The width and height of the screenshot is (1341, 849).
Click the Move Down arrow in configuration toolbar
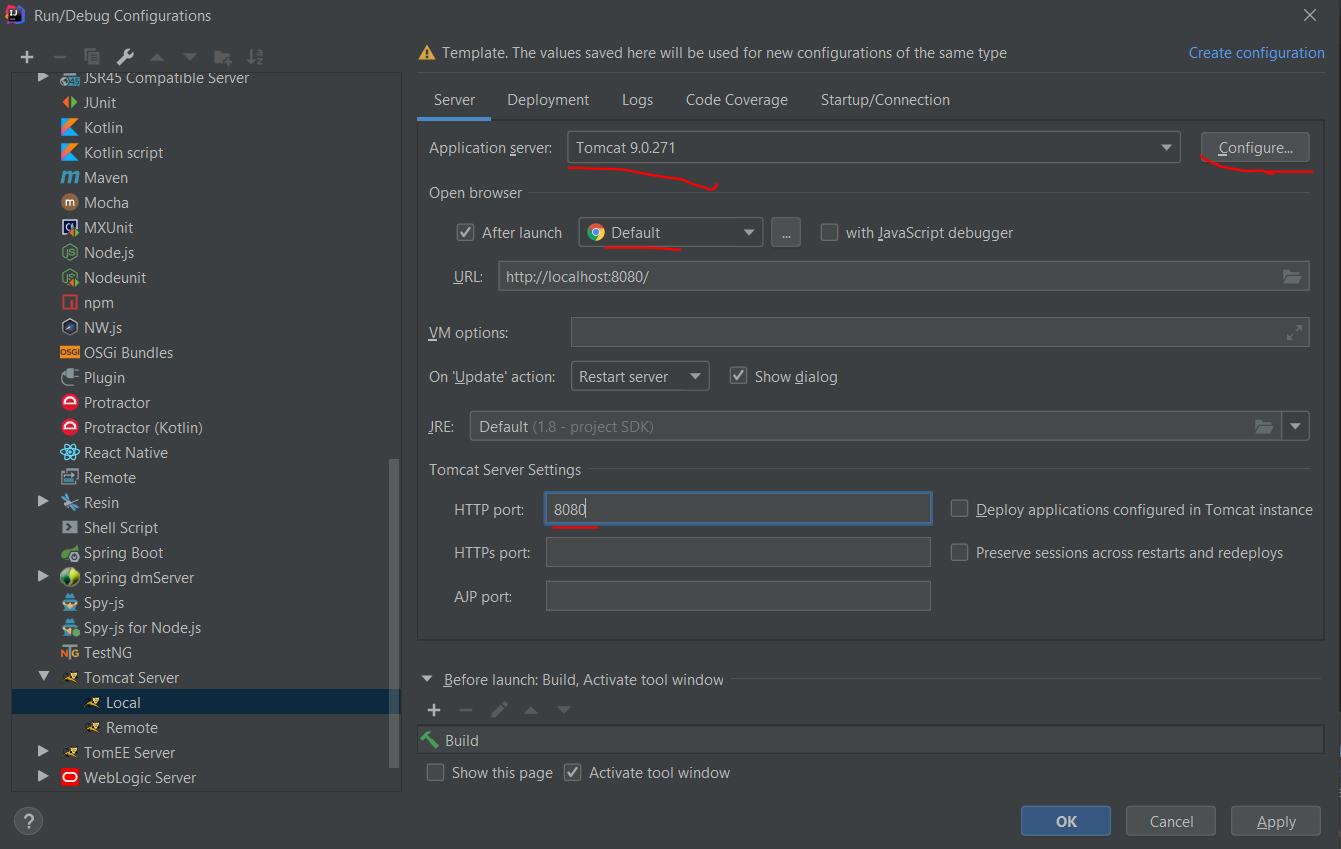coord(190,57)
